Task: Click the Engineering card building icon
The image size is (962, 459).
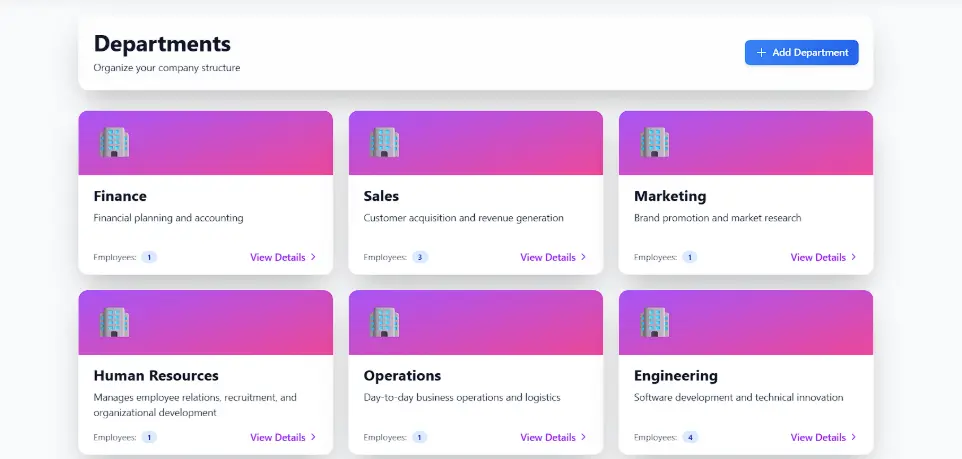Action: click(654, 322)
